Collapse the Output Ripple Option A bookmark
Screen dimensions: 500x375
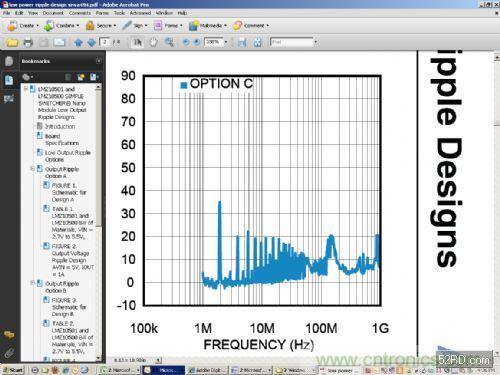[x=33, y=169]
